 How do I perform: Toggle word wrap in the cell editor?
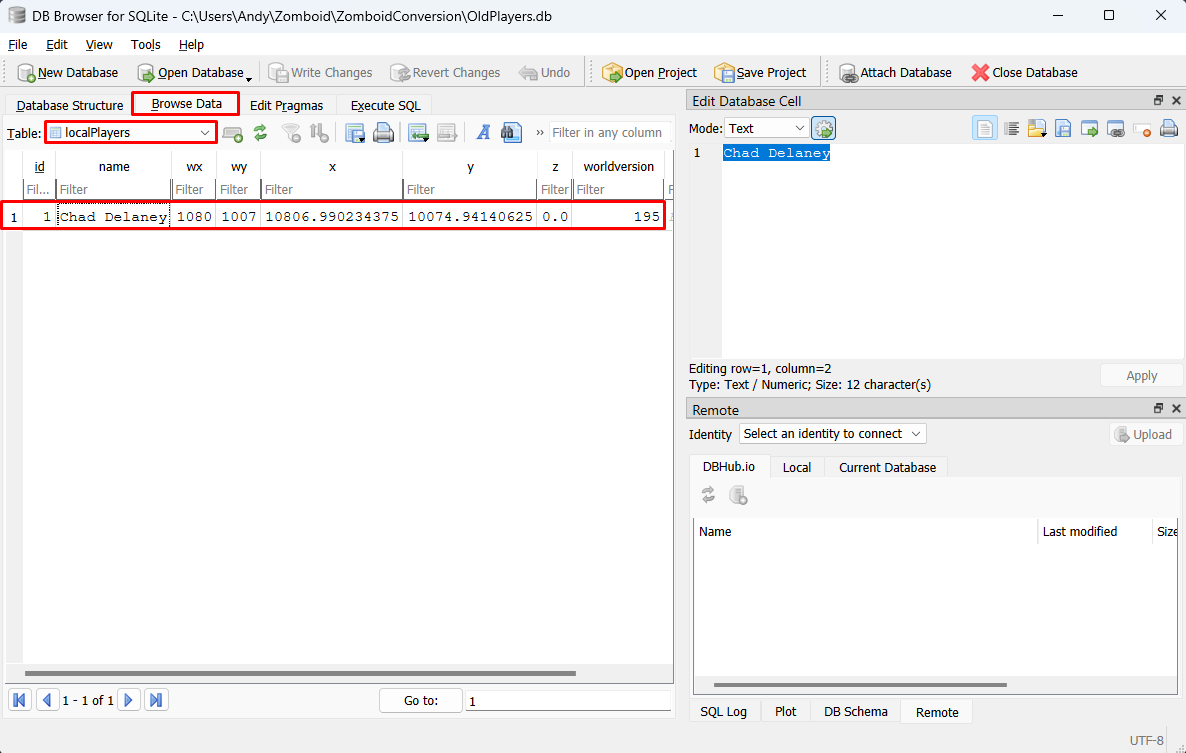[1012, 128]
